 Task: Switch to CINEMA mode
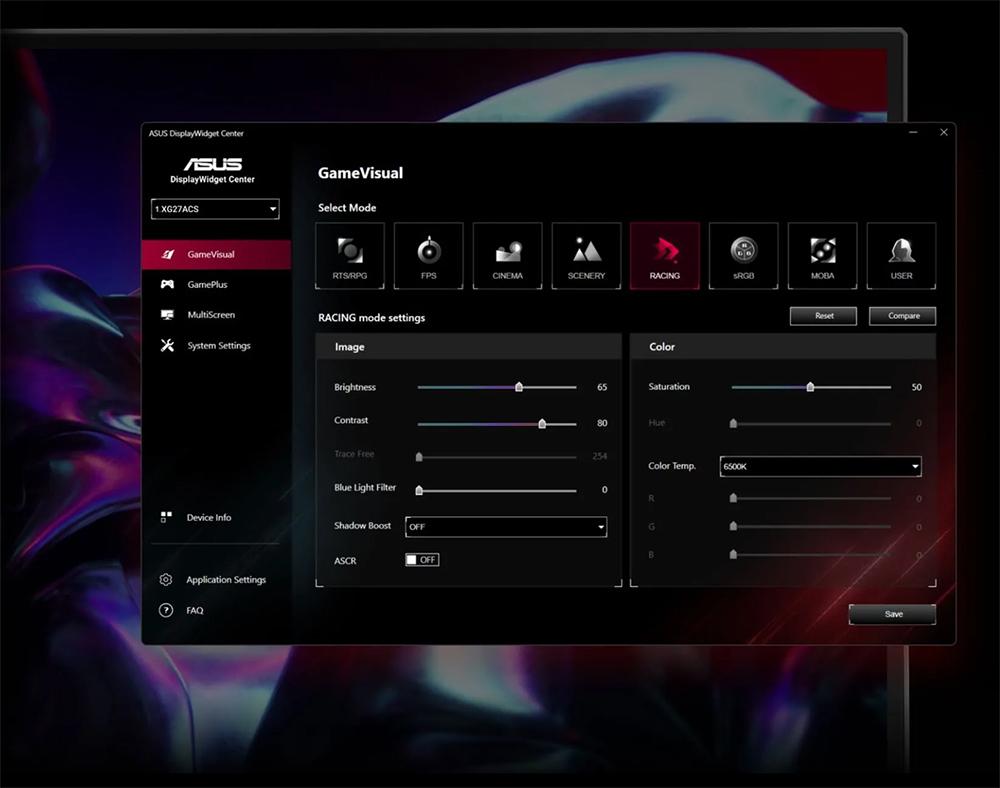tap(507, 255)
